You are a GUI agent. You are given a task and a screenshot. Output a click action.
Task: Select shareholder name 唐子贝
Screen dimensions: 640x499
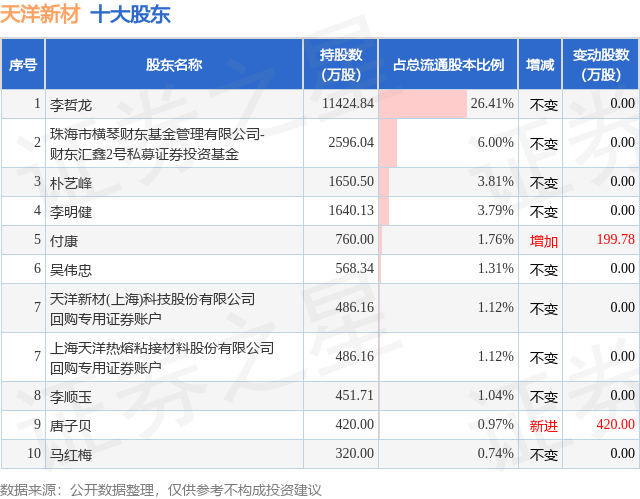tap(71, 426)
